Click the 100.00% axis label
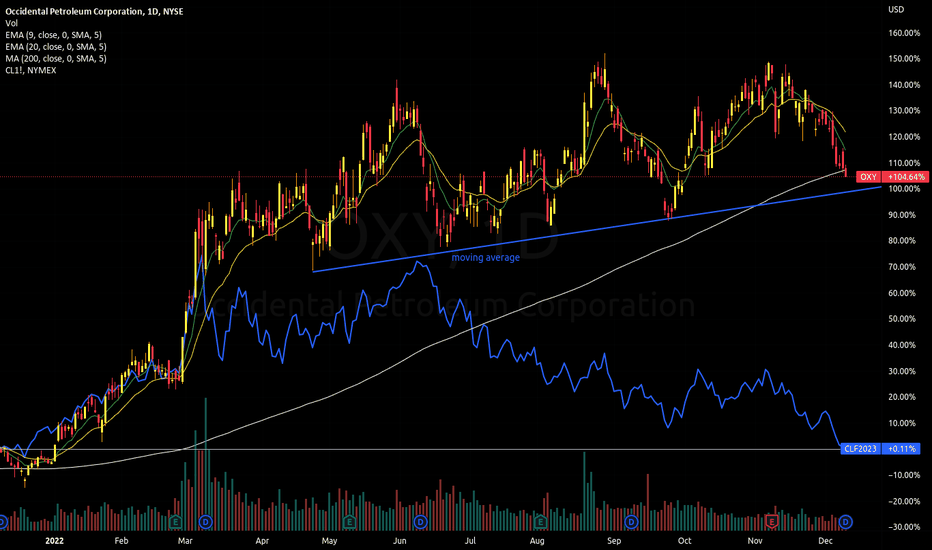The height and width of the screenshot is (550, 932). coord(904,188)
